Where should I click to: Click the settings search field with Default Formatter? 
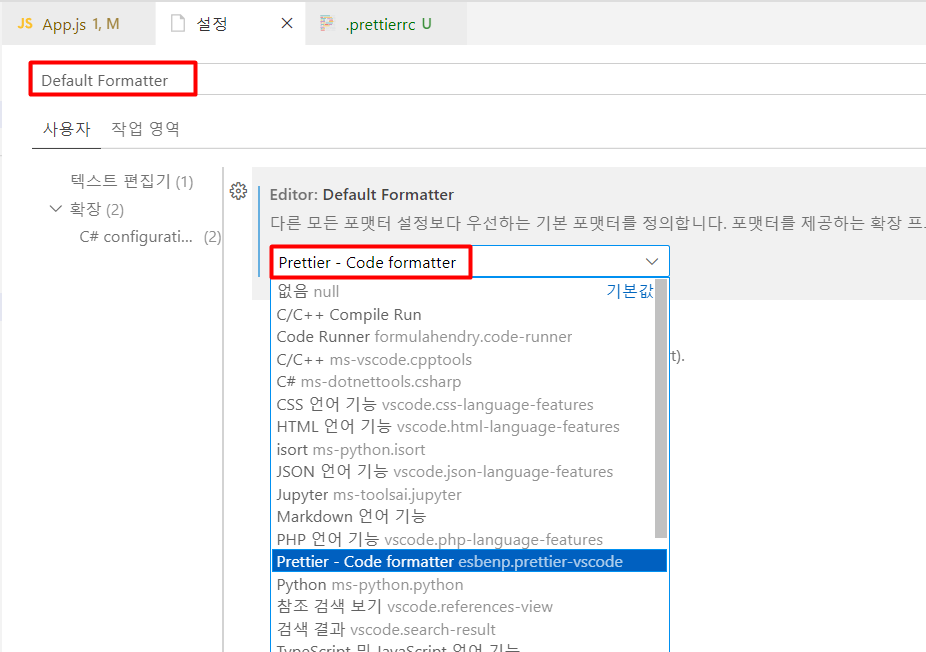pyautogui.click(x=477, y=79)
